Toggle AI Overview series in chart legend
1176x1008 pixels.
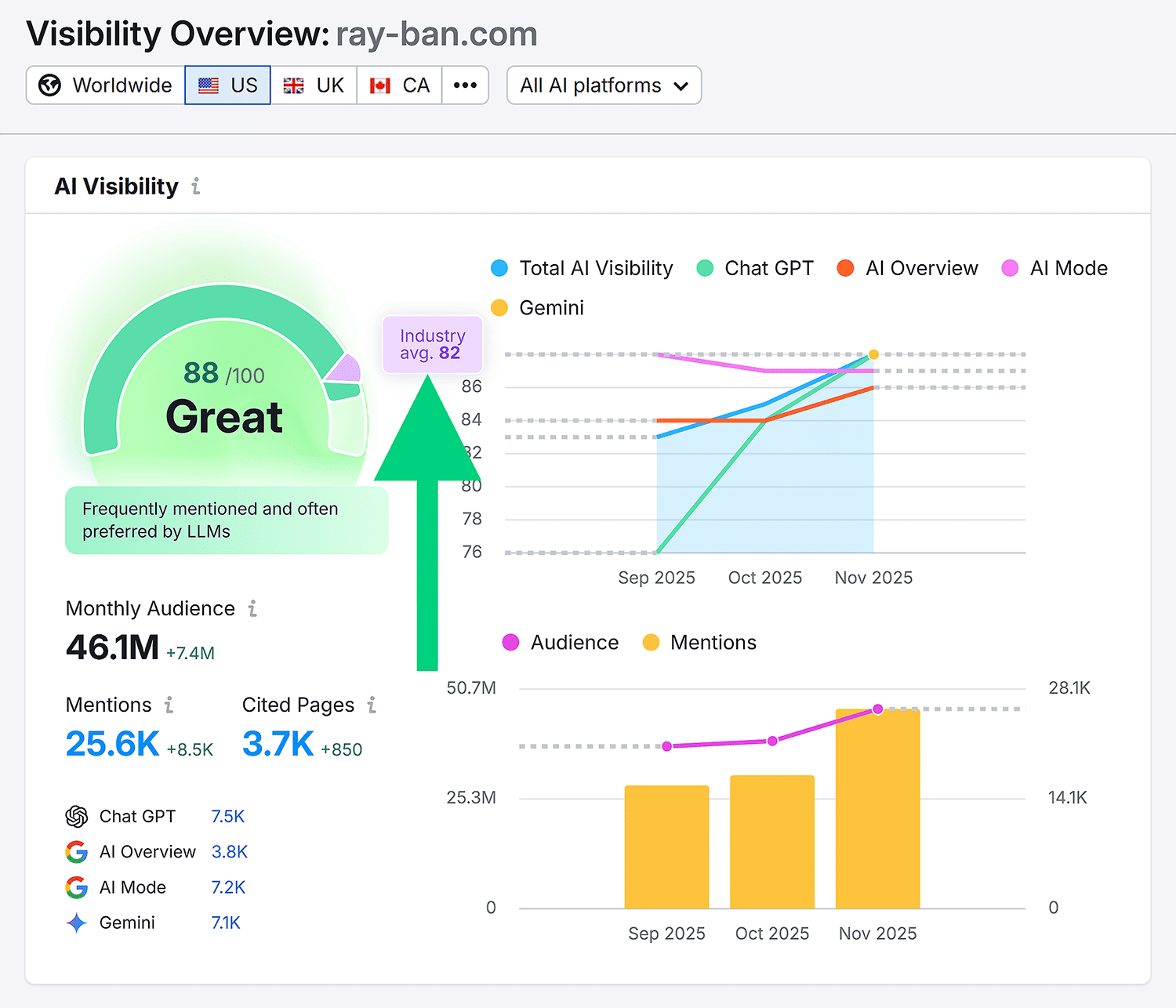coord(907,268)
